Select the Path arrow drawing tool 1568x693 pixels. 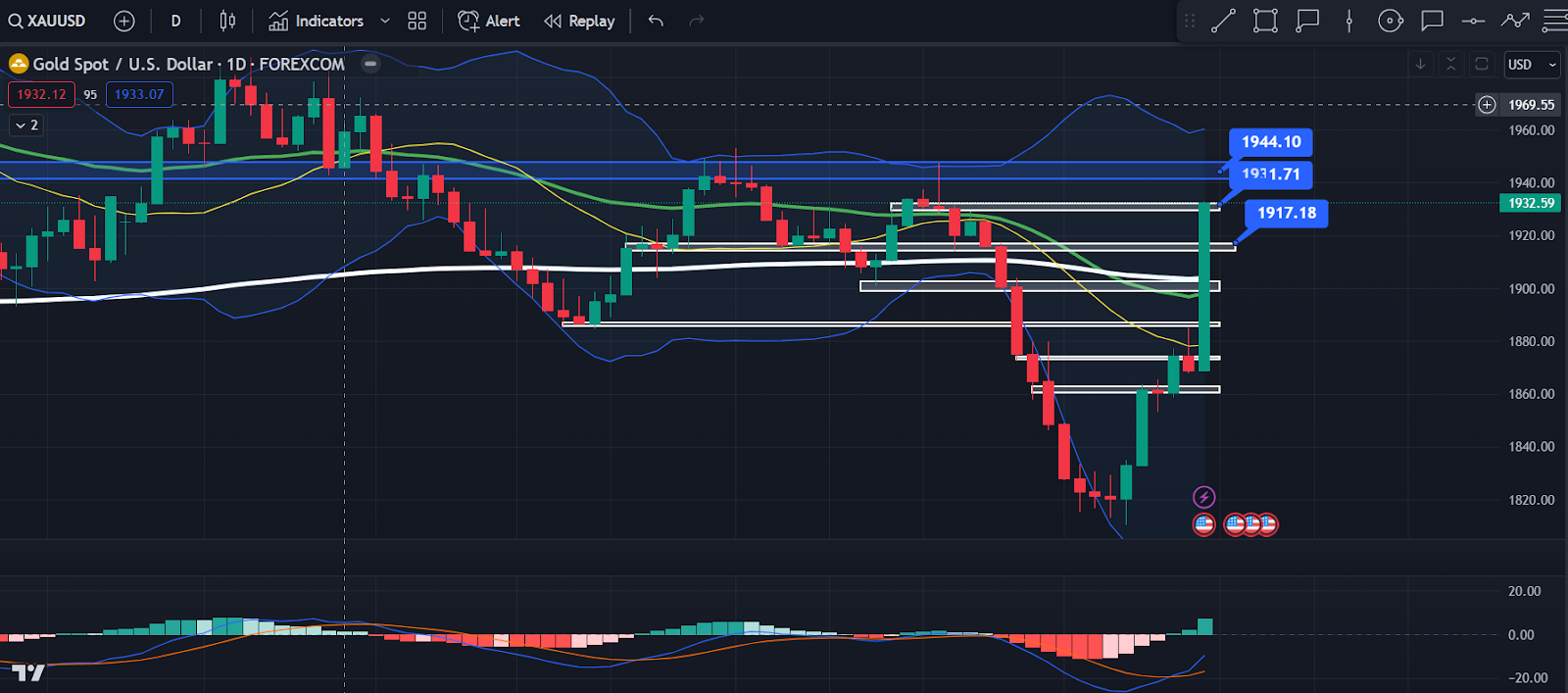pos(1515,21)
